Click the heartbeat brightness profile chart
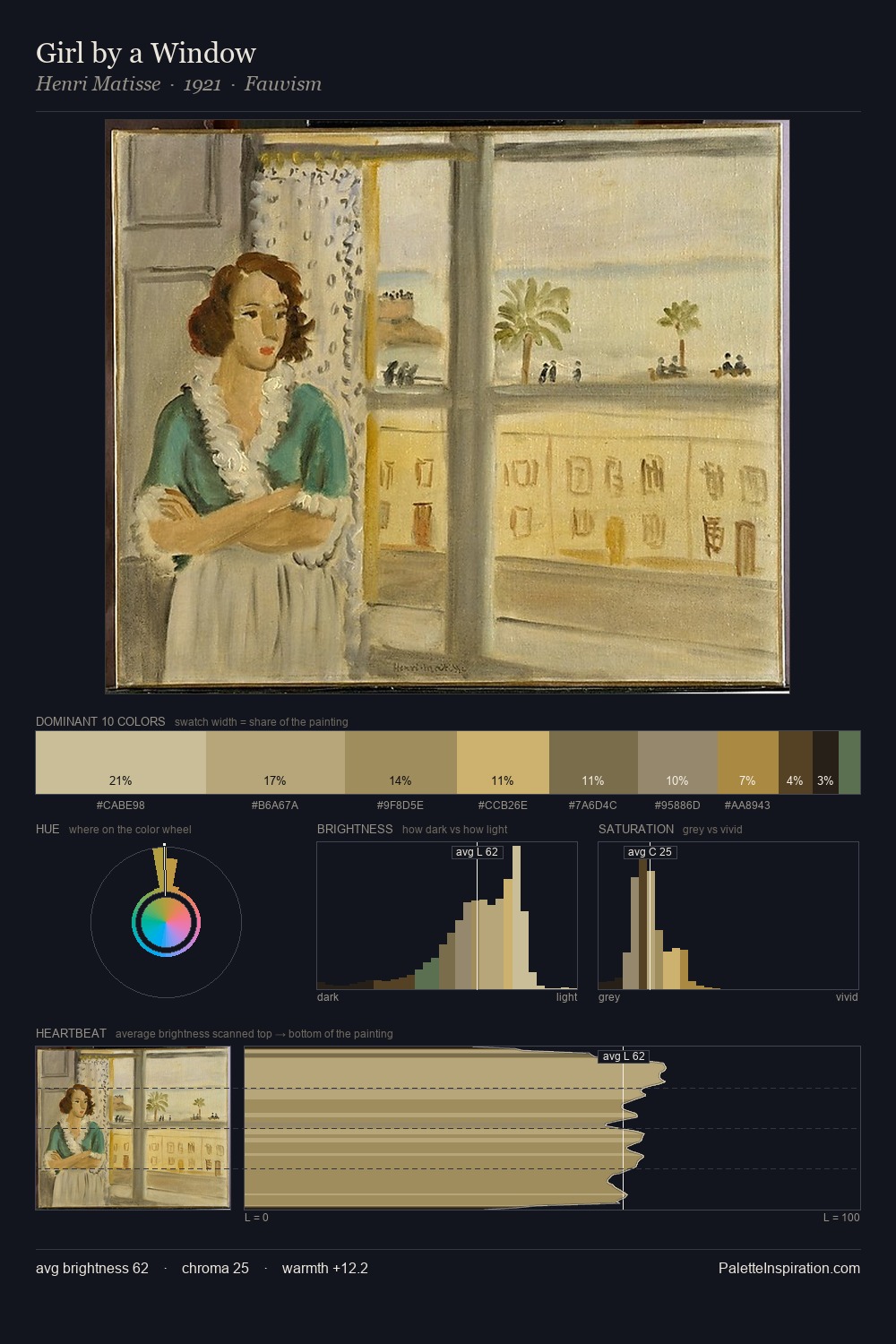The width and height of the screenshot is (896, 1344). 552,1128
